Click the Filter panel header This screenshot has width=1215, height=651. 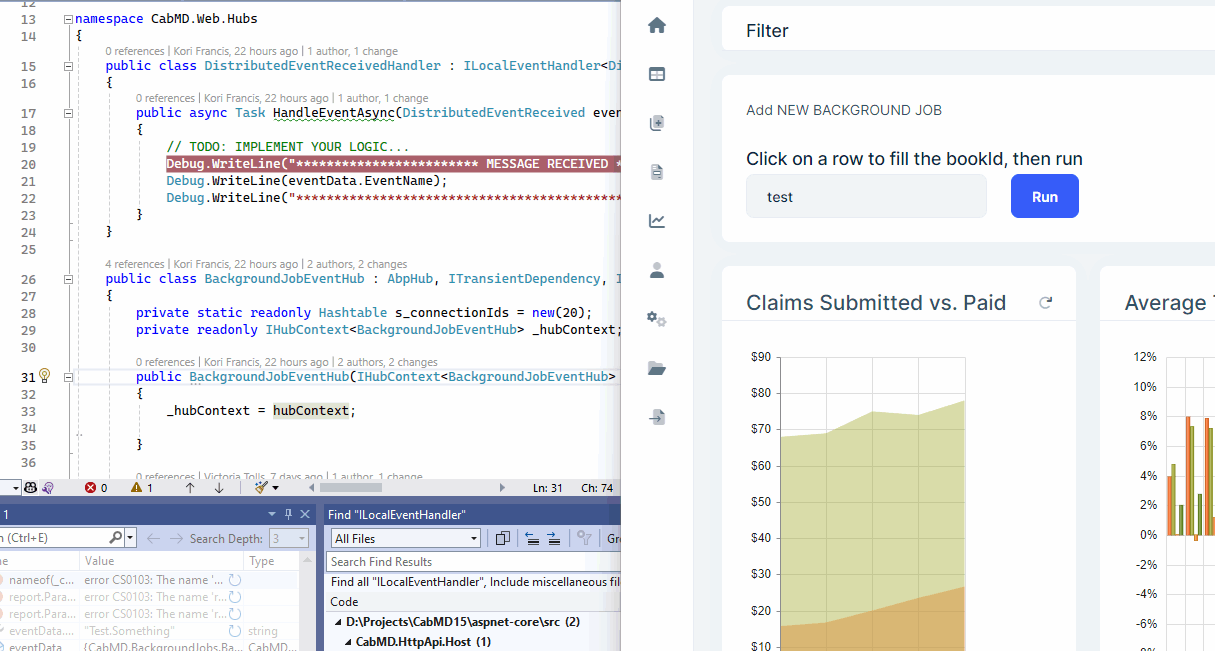(x=767, y=31)
